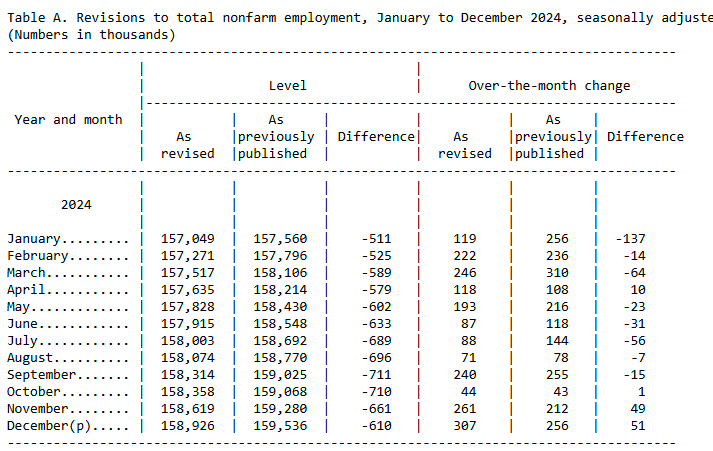This screenshot has height=451, width=713.
Task: Select June's revised level 157,915
Action: pos(187,324)
